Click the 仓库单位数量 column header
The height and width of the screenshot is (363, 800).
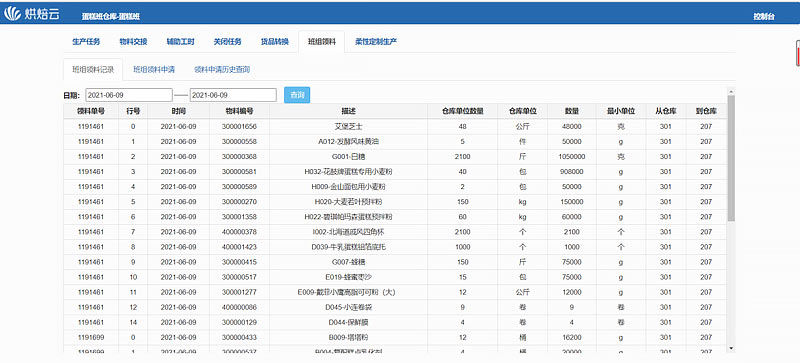pos(462,111)
